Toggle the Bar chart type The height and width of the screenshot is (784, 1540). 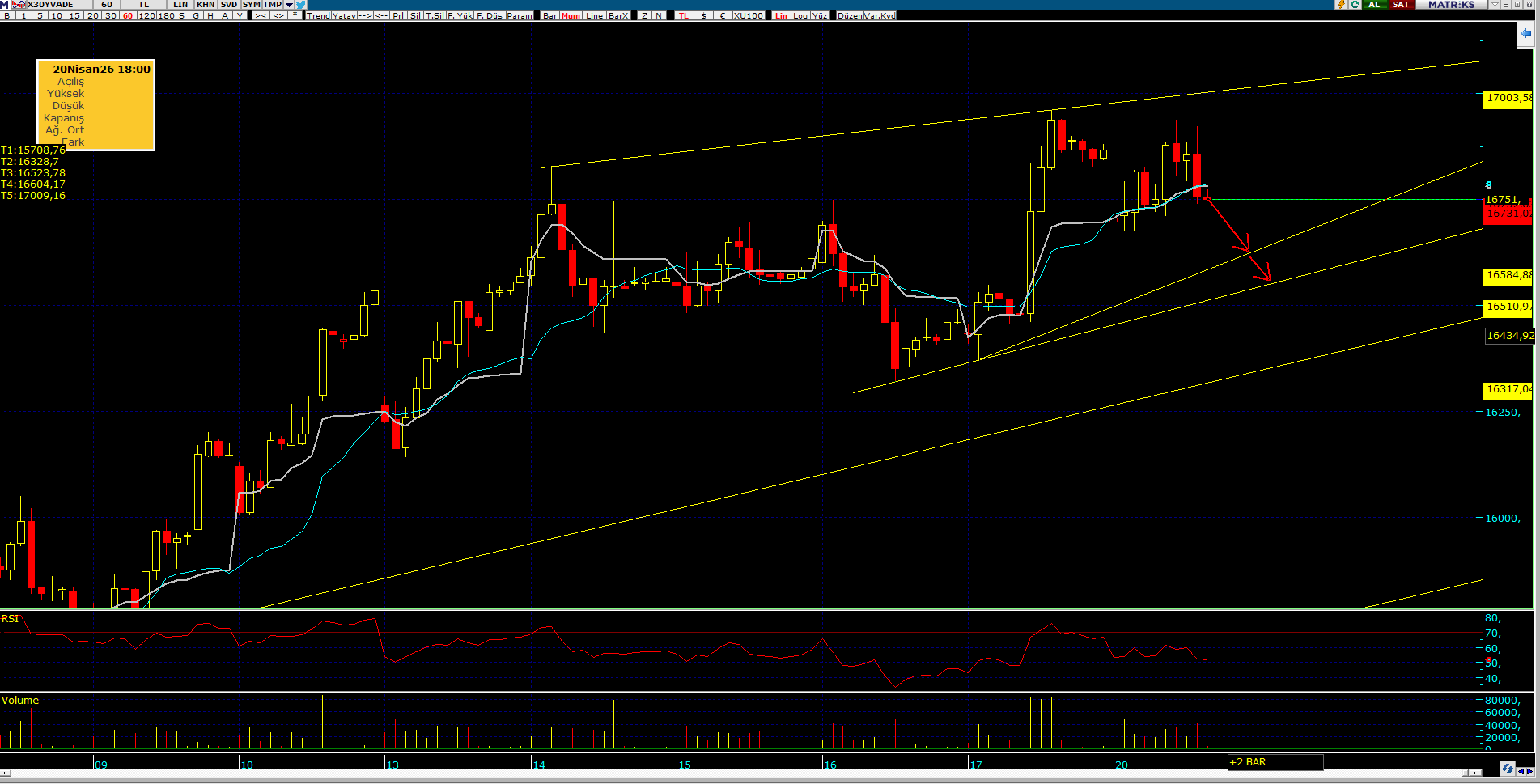[x=549, y=15]
